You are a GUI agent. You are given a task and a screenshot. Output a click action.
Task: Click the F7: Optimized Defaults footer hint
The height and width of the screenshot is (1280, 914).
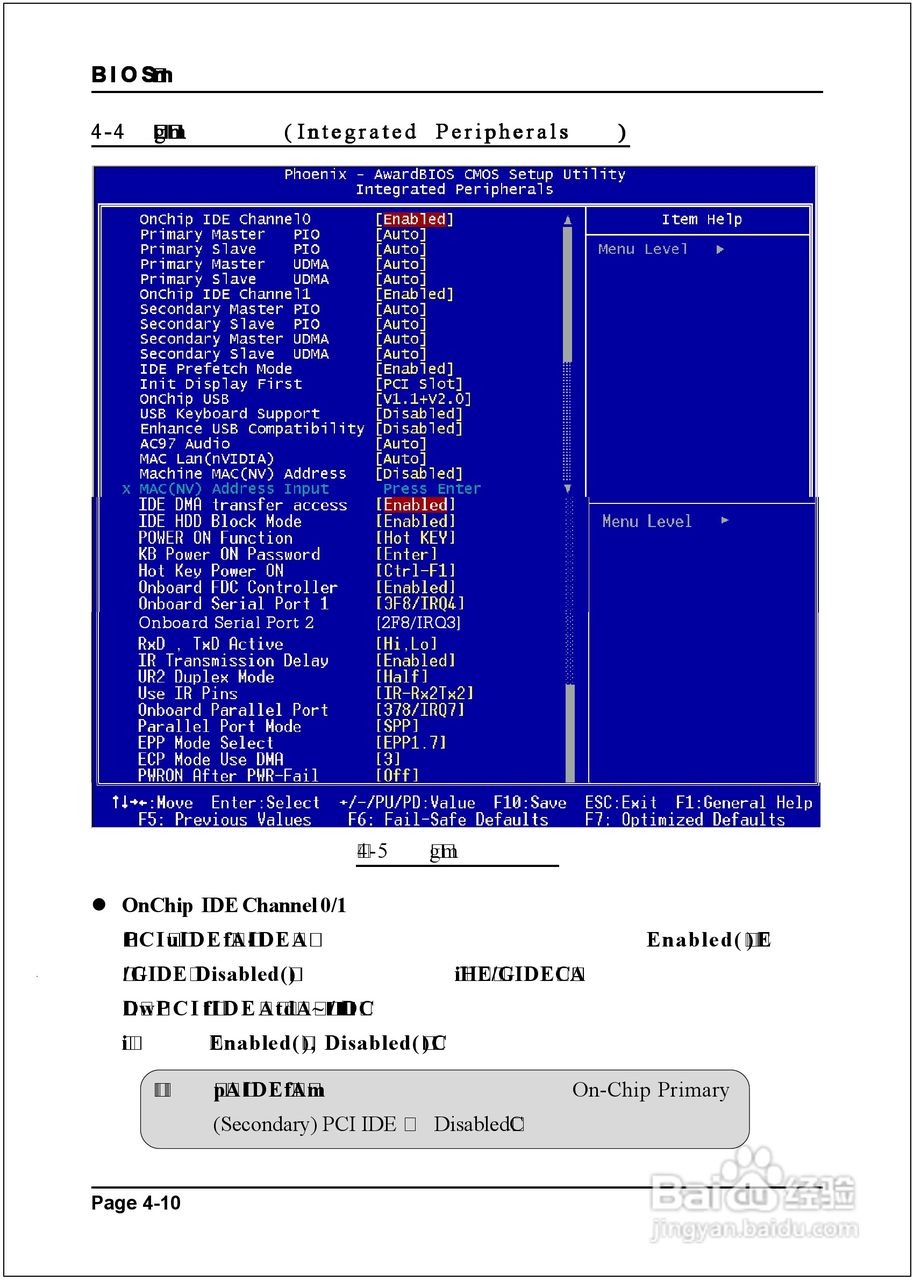[685, 820]
